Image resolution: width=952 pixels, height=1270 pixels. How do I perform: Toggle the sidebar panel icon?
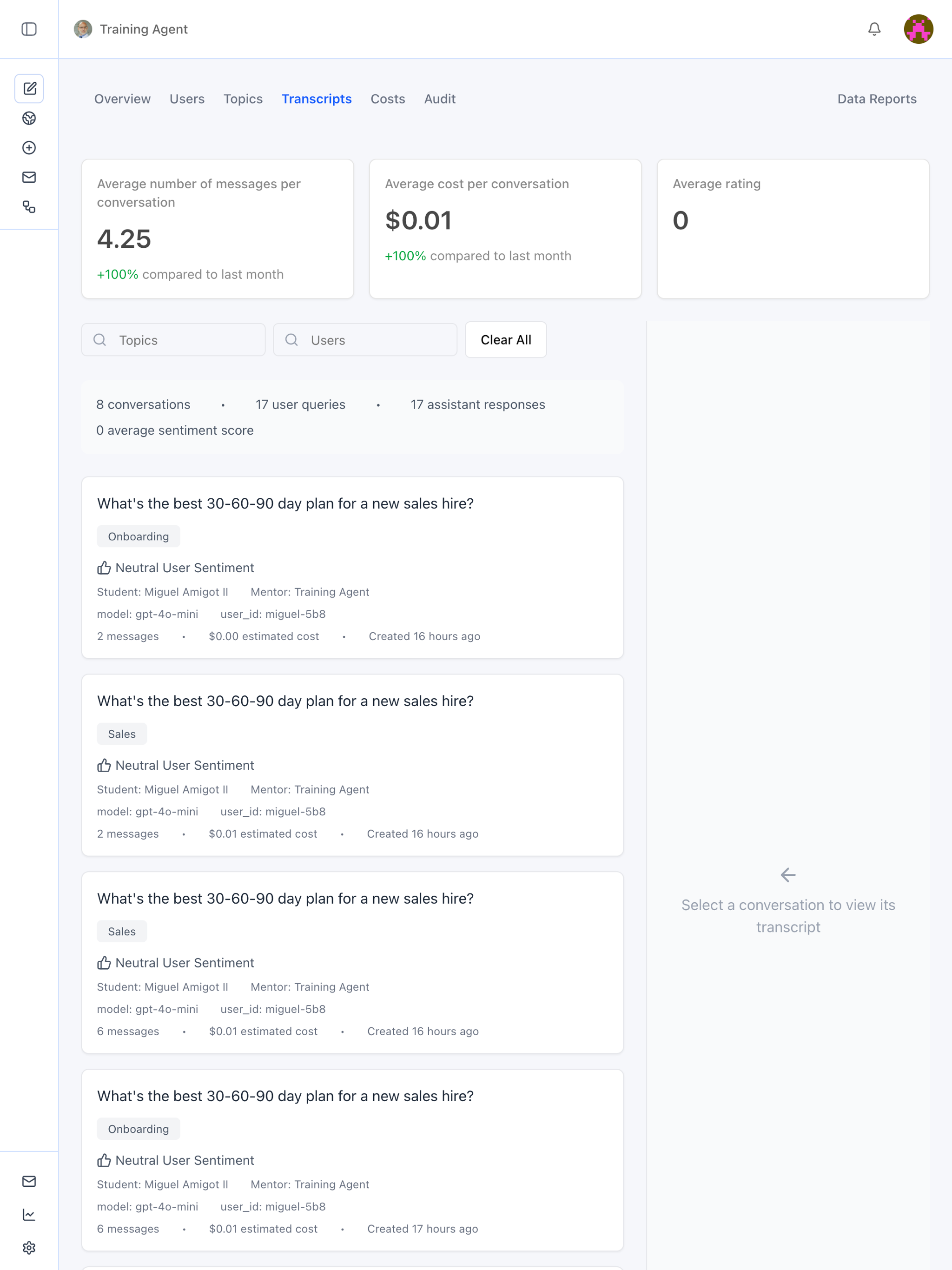pyautogui.click(x=29, y=29)
